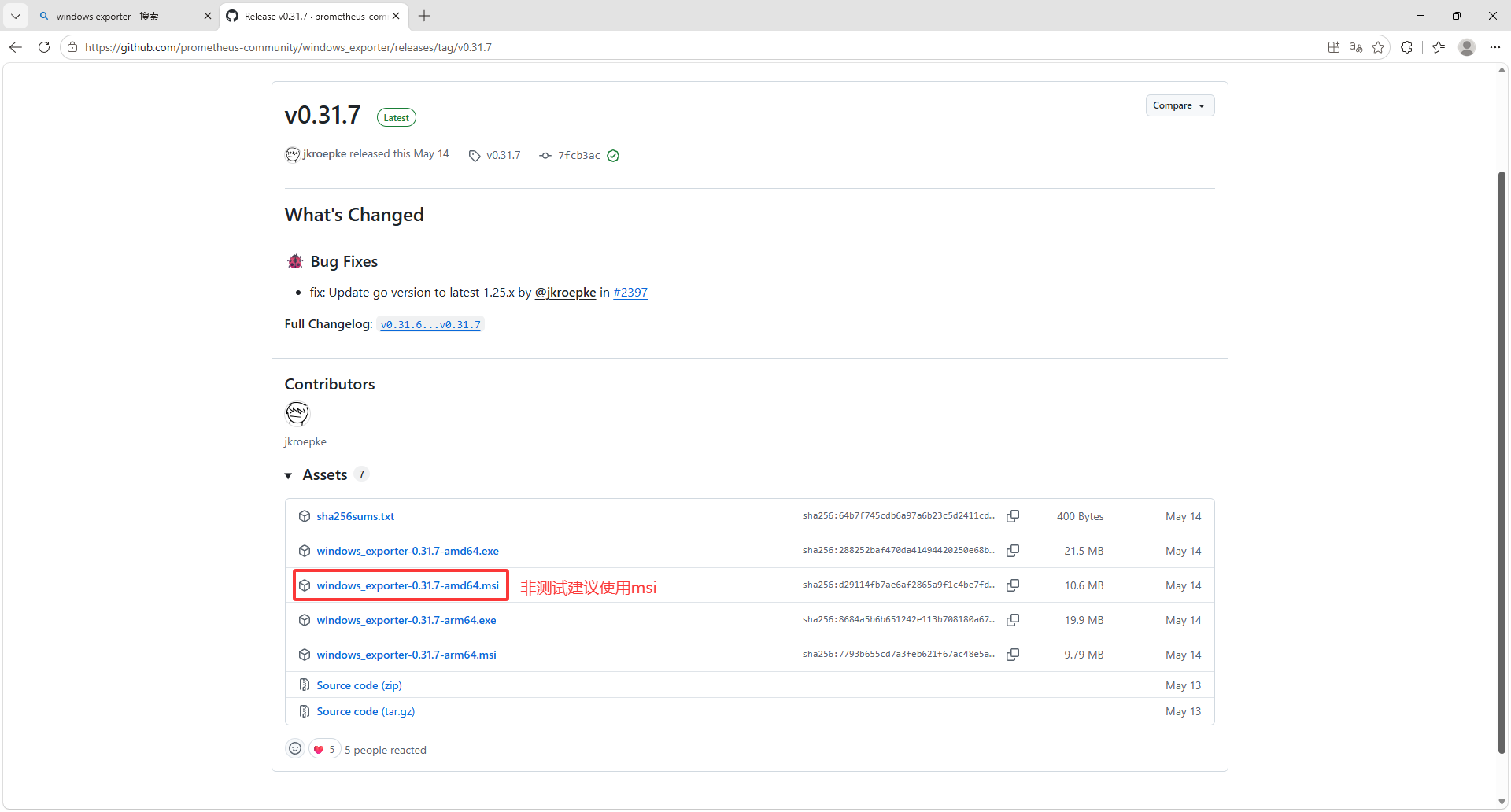1511x812 pixels.
Task: Open the Compare dropdown
Action: (1180, 105)
